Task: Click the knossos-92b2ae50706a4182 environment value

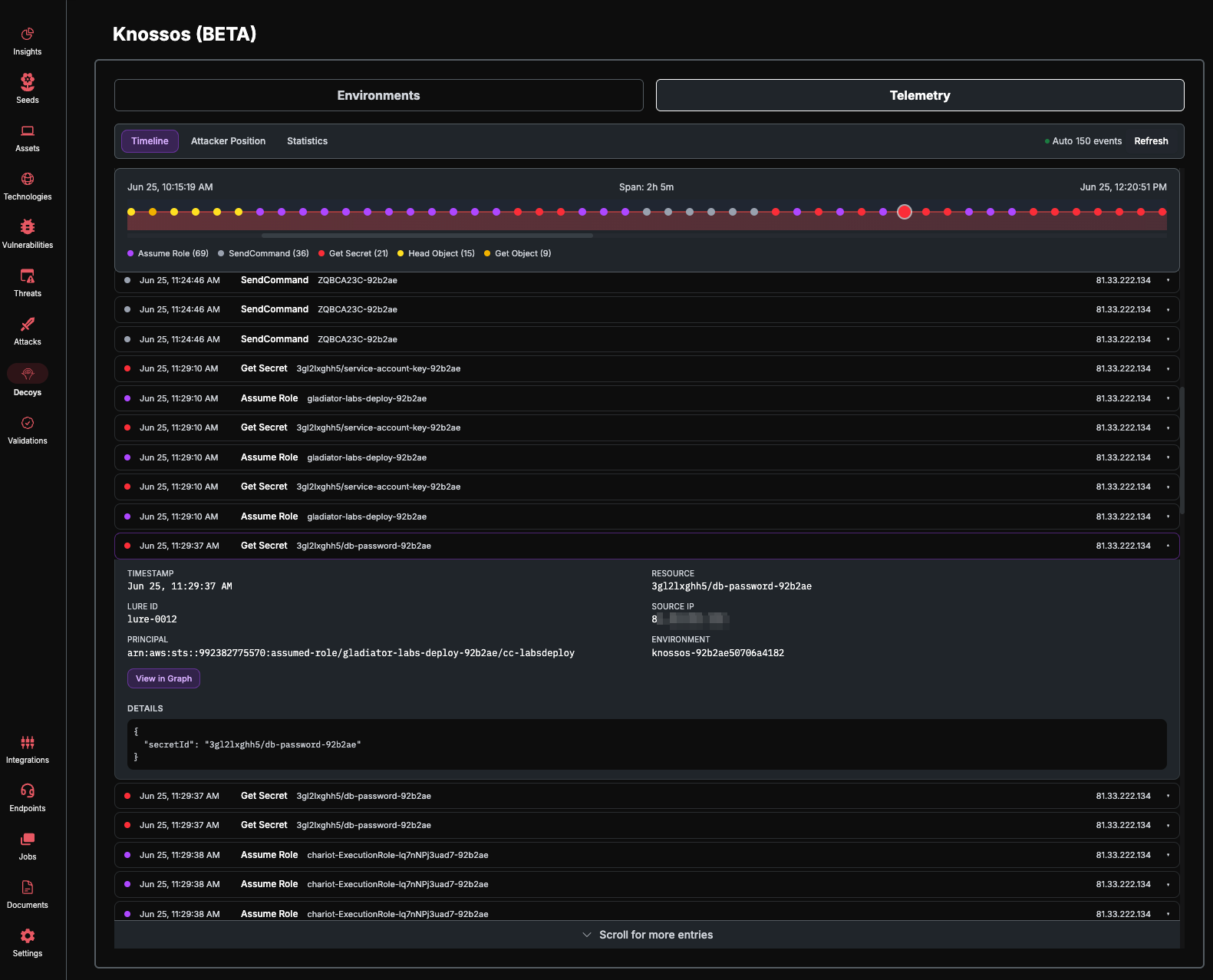Action: coord(717,653)
